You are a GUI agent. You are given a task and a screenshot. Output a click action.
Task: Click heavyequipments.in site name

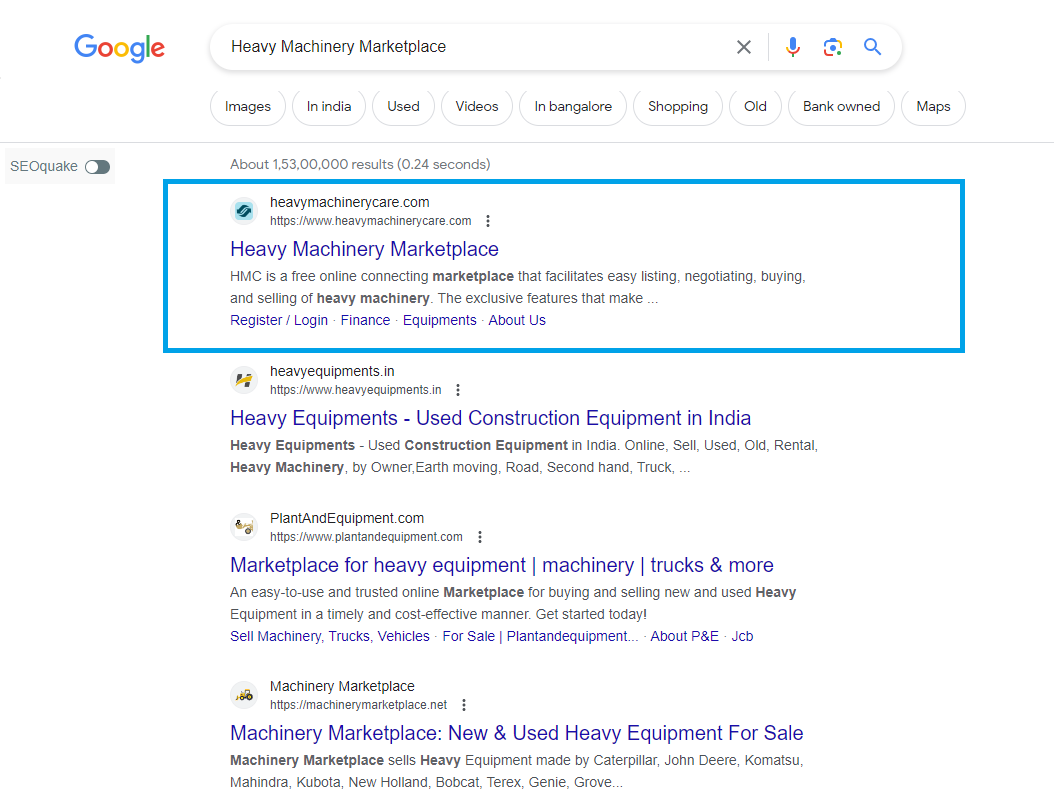(x=332, y=371)
